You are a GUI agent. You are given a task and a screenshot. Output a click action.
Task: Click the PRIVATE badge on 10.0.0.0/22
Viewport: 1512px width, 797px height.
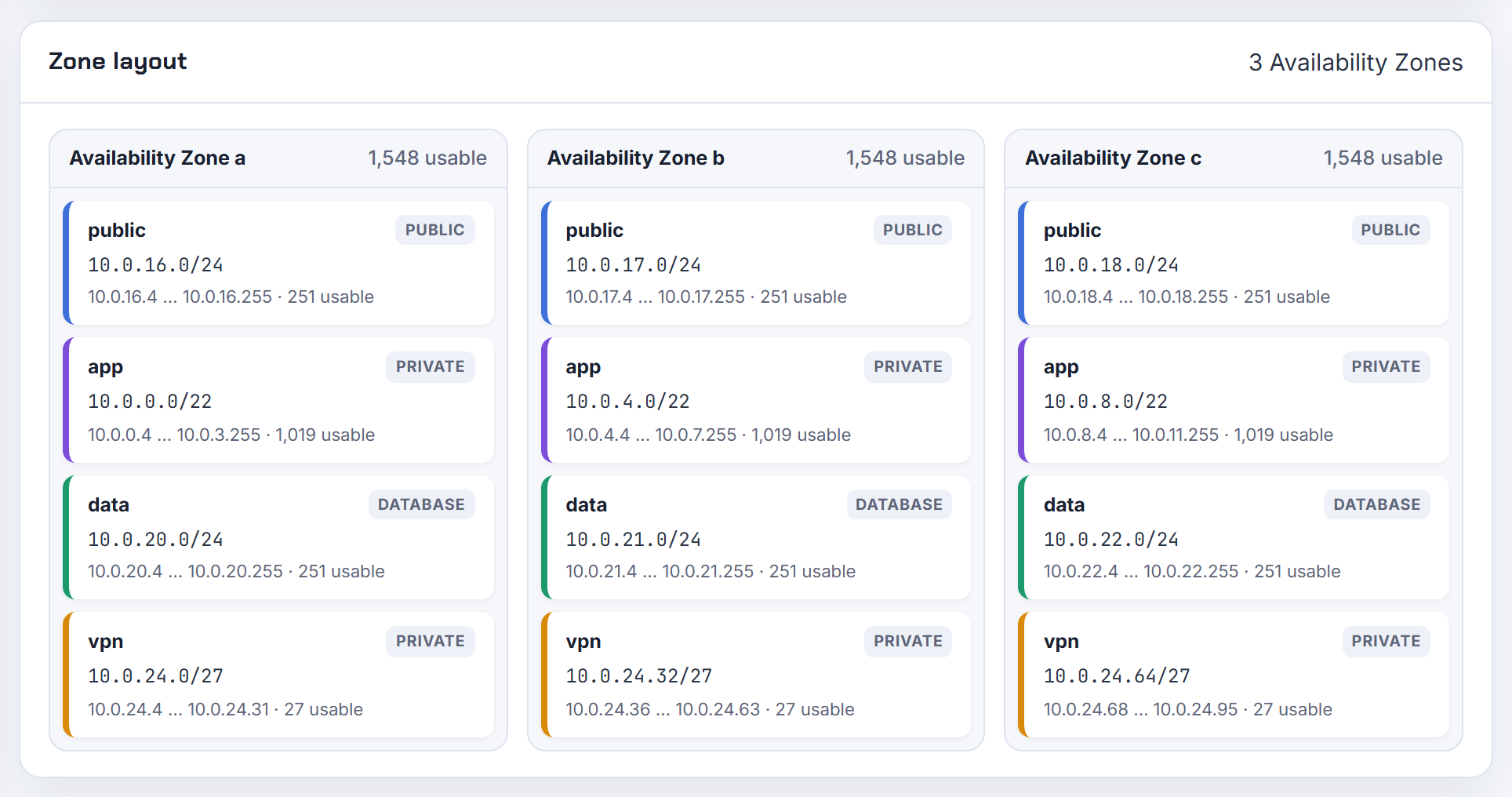[430, 366]
